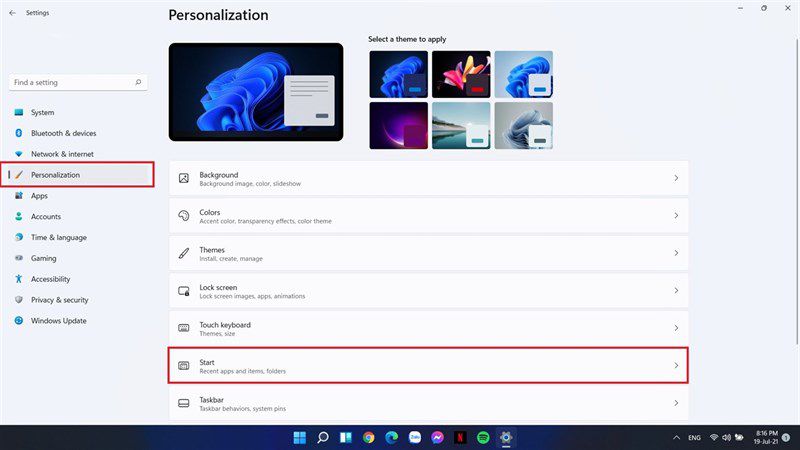Click the Windows Update icon
800x450 pixels.
pos(19,320)
